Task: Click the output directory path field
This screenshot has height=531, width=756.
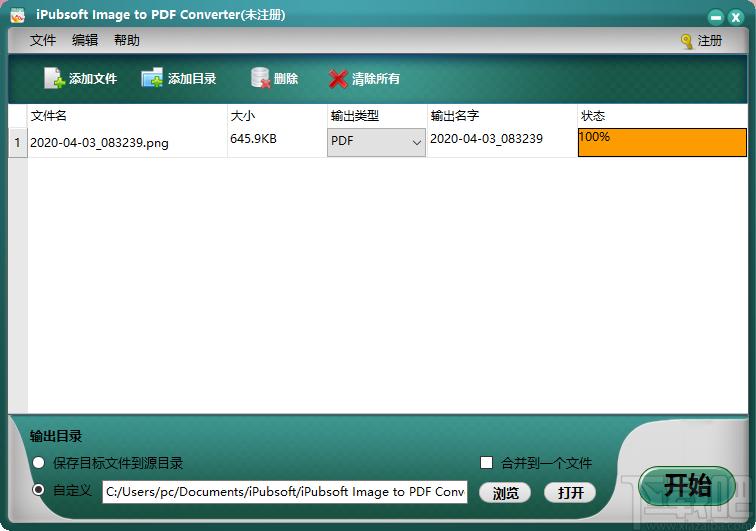Action: [285, 491]
